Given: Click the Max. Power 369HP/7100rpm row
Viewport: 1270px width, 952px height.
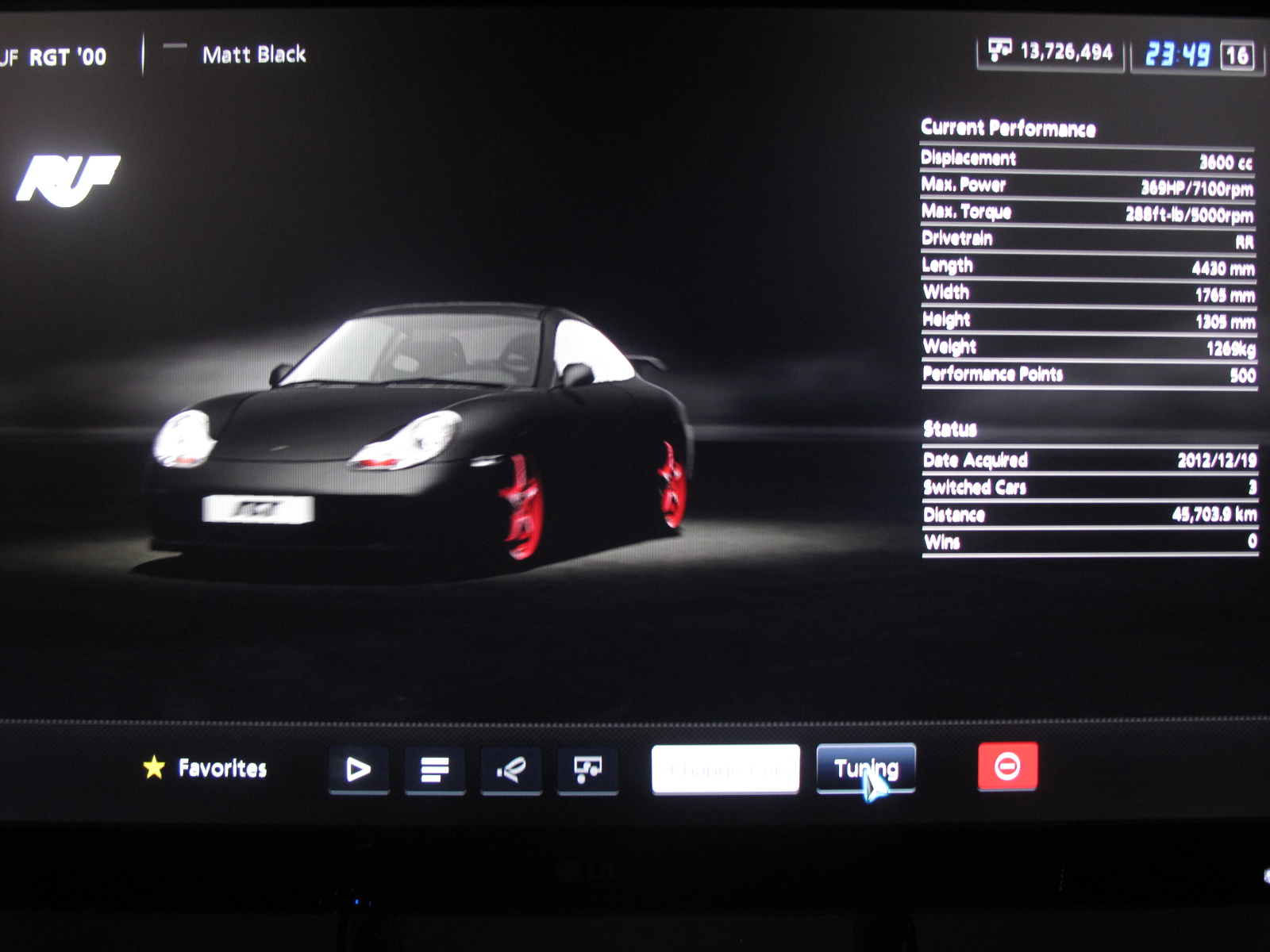Looking at the screenshot, I should tap(1087, 186).
